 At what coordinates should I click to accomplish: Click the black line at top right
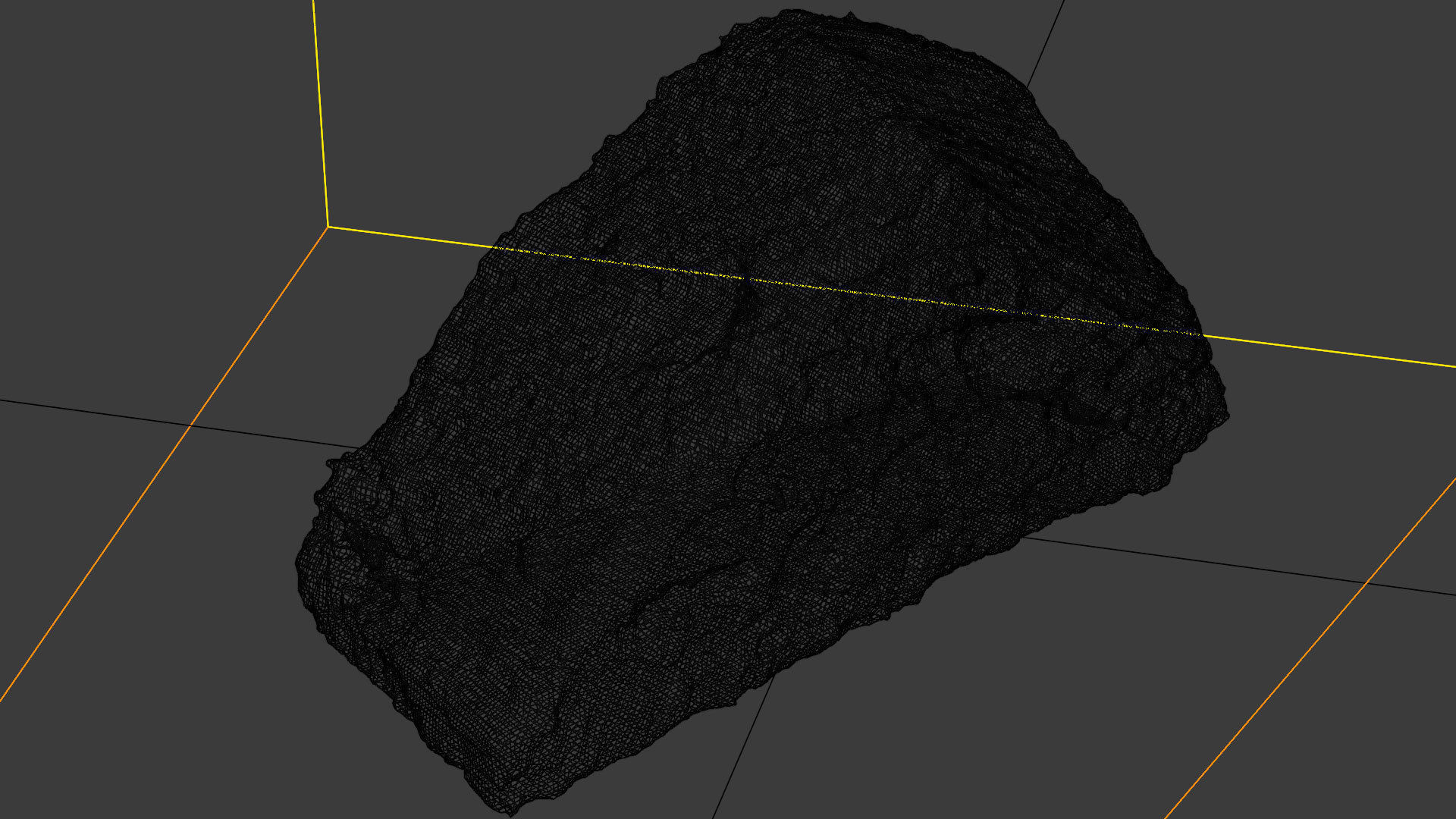pos(1045,43)
